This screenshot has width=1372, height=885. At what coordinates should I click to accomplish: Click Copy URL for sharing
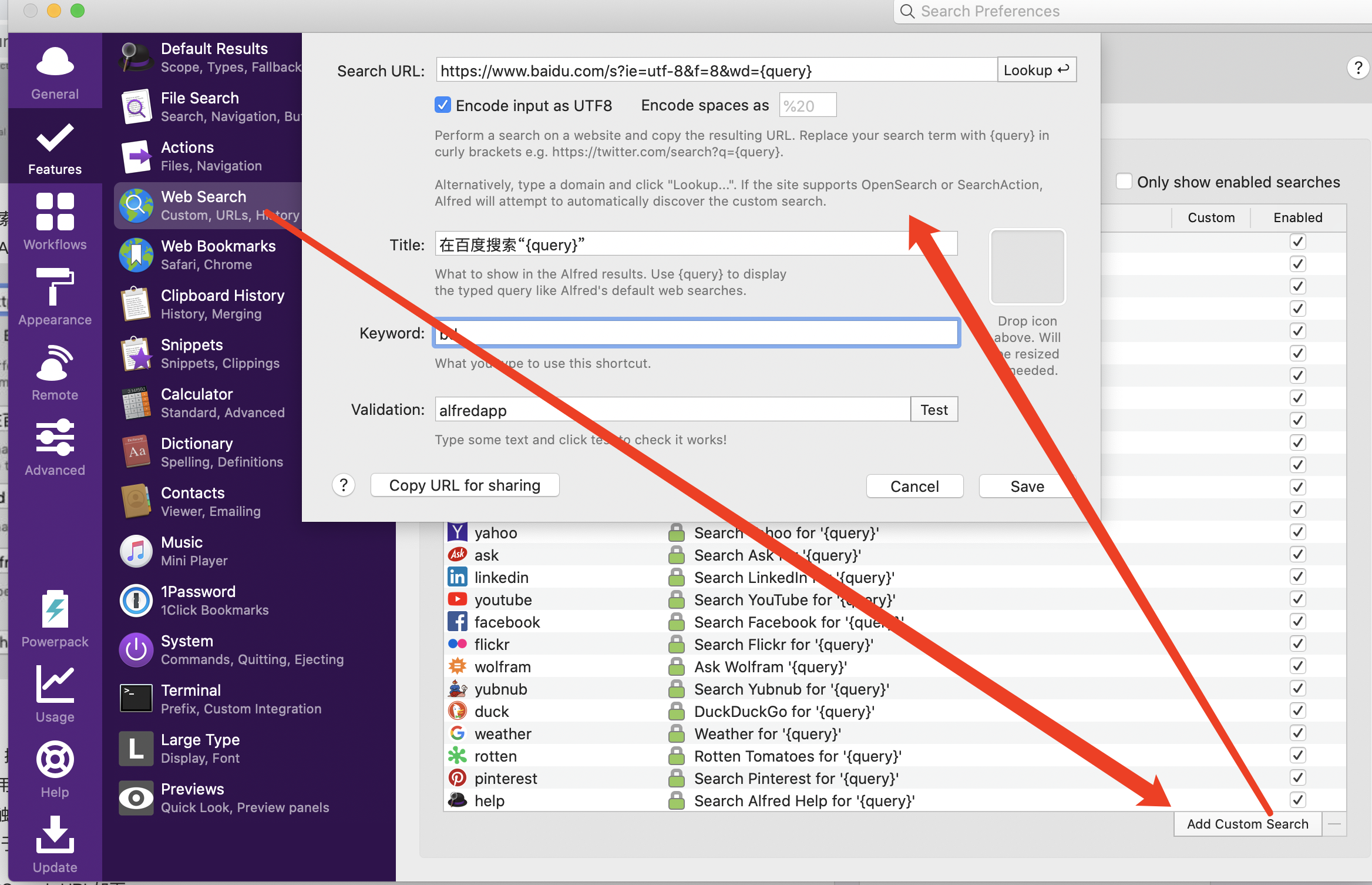(465, 485)
